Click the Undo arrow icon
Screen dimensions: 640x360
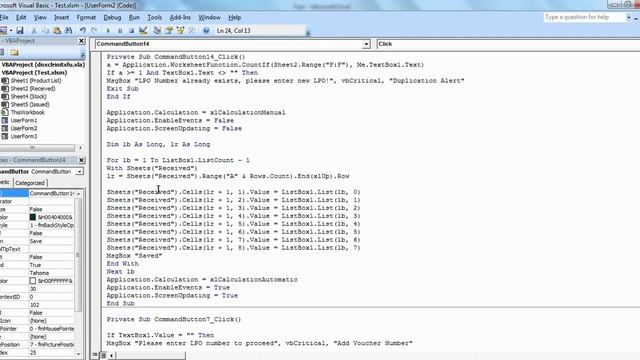[x=83, y=31]
